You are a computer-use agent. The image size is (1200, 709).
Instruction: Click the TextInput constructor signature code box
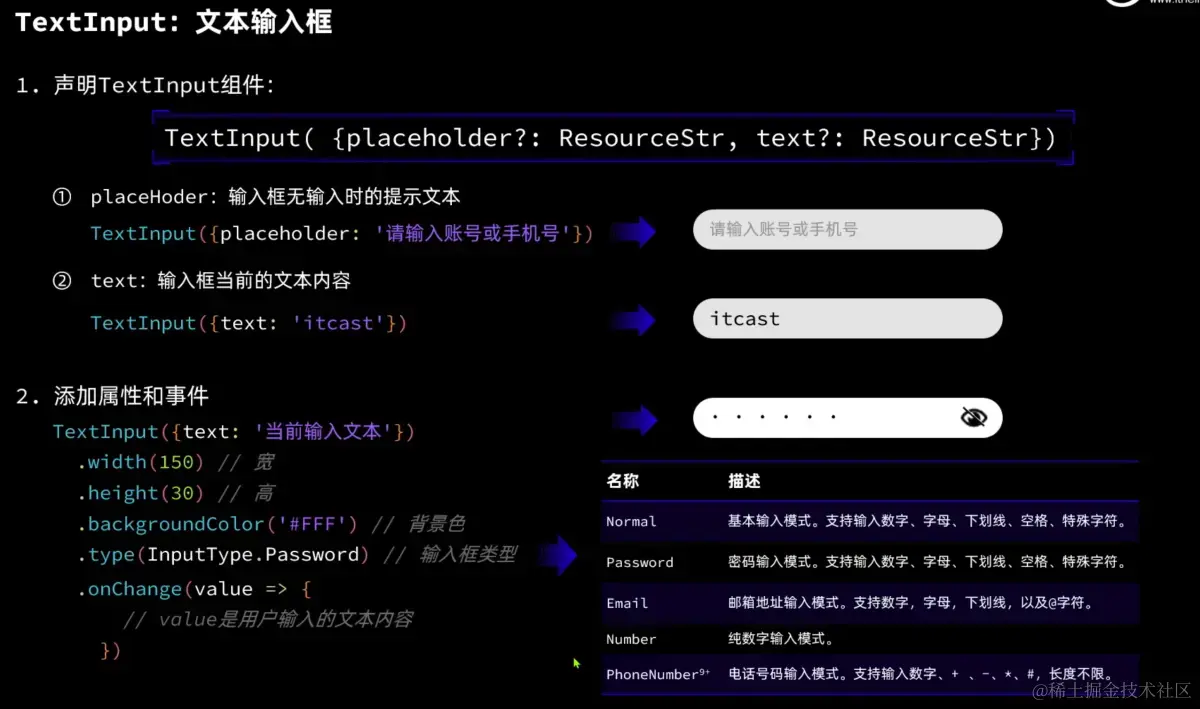tap(611, 138)
